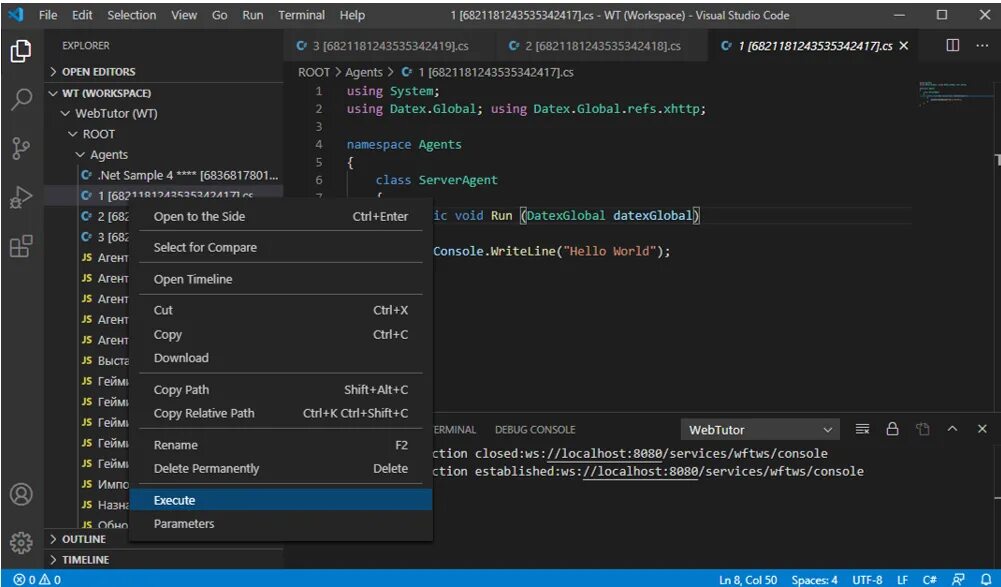
Task: Open output log file icon
Action: click(x=922, y=429)
